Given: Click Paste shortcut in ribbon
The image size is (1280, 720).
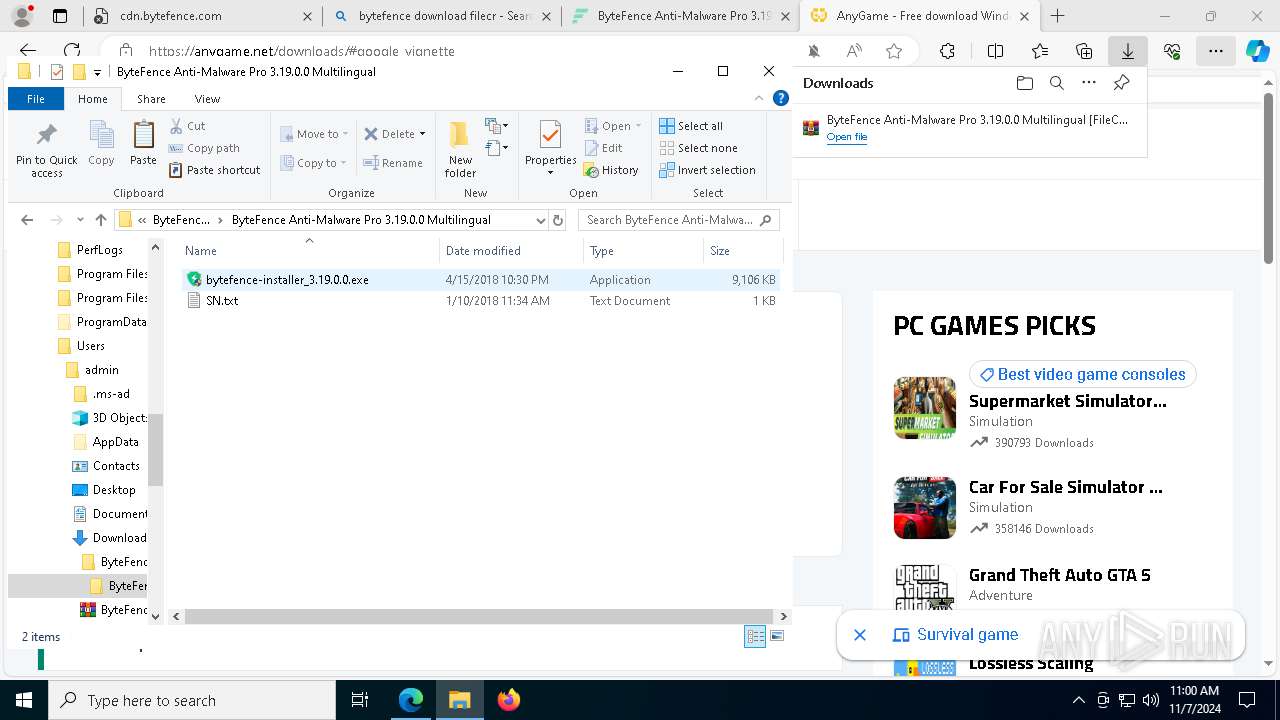Looking at the screenshot, I should (214, 170).
